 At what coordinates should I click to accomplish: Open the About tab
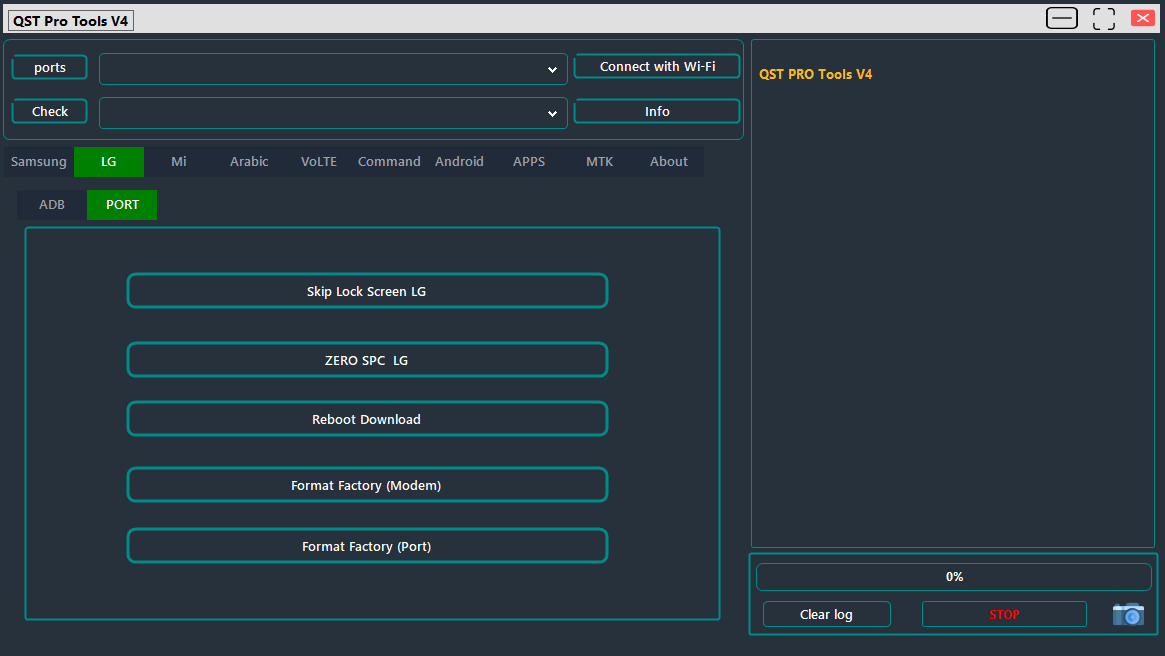point(668,161)
